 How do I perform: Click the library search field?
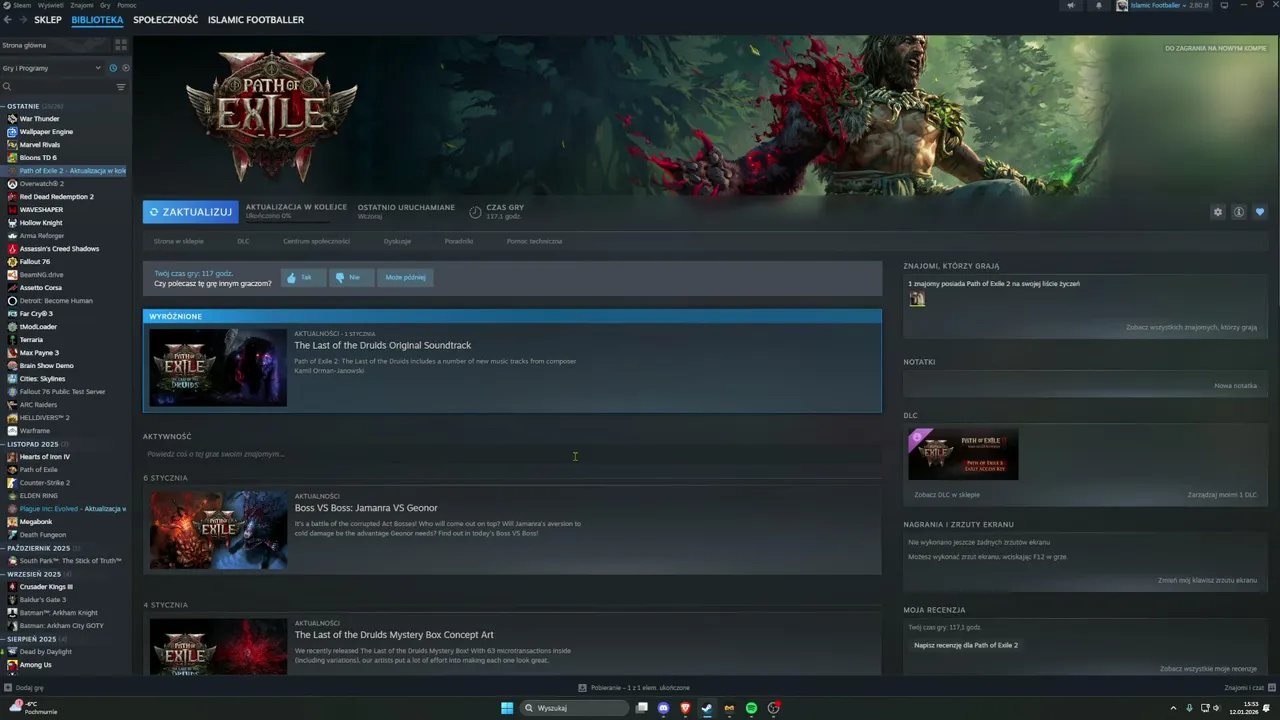tap(58, 87)
